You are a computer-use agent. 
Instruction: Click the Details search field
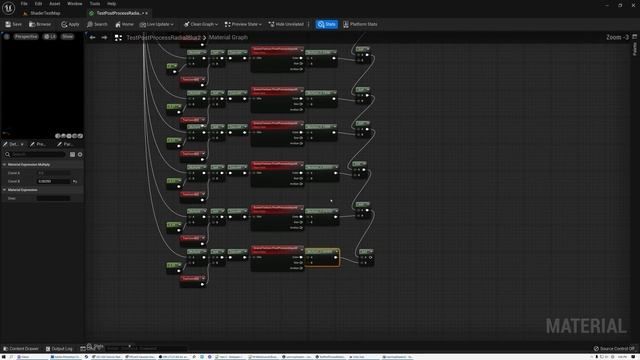pyautogui.click(x=35, y=155)
